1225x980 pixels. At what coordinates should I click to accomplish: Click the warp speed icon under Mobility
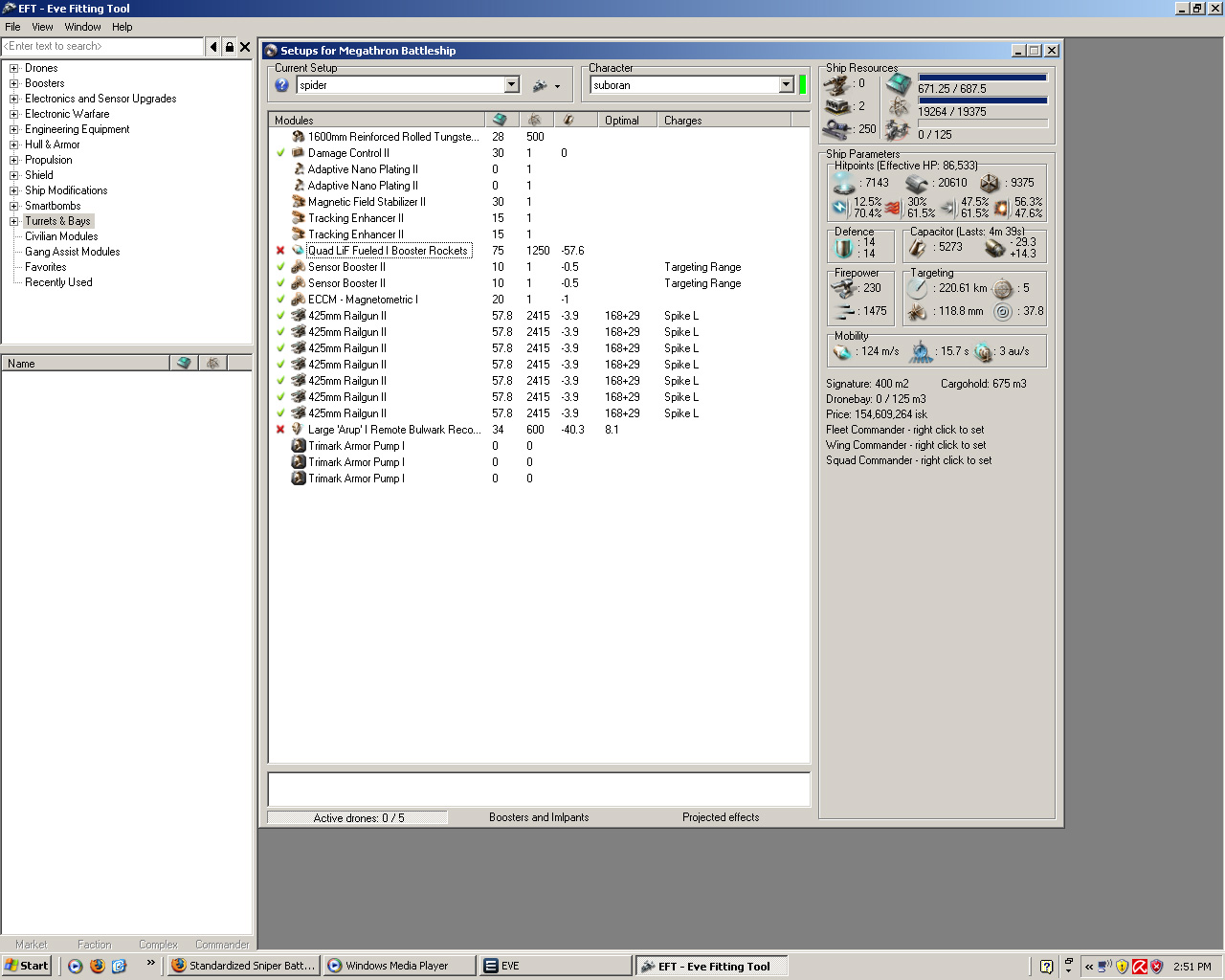[x=984, y=352]
